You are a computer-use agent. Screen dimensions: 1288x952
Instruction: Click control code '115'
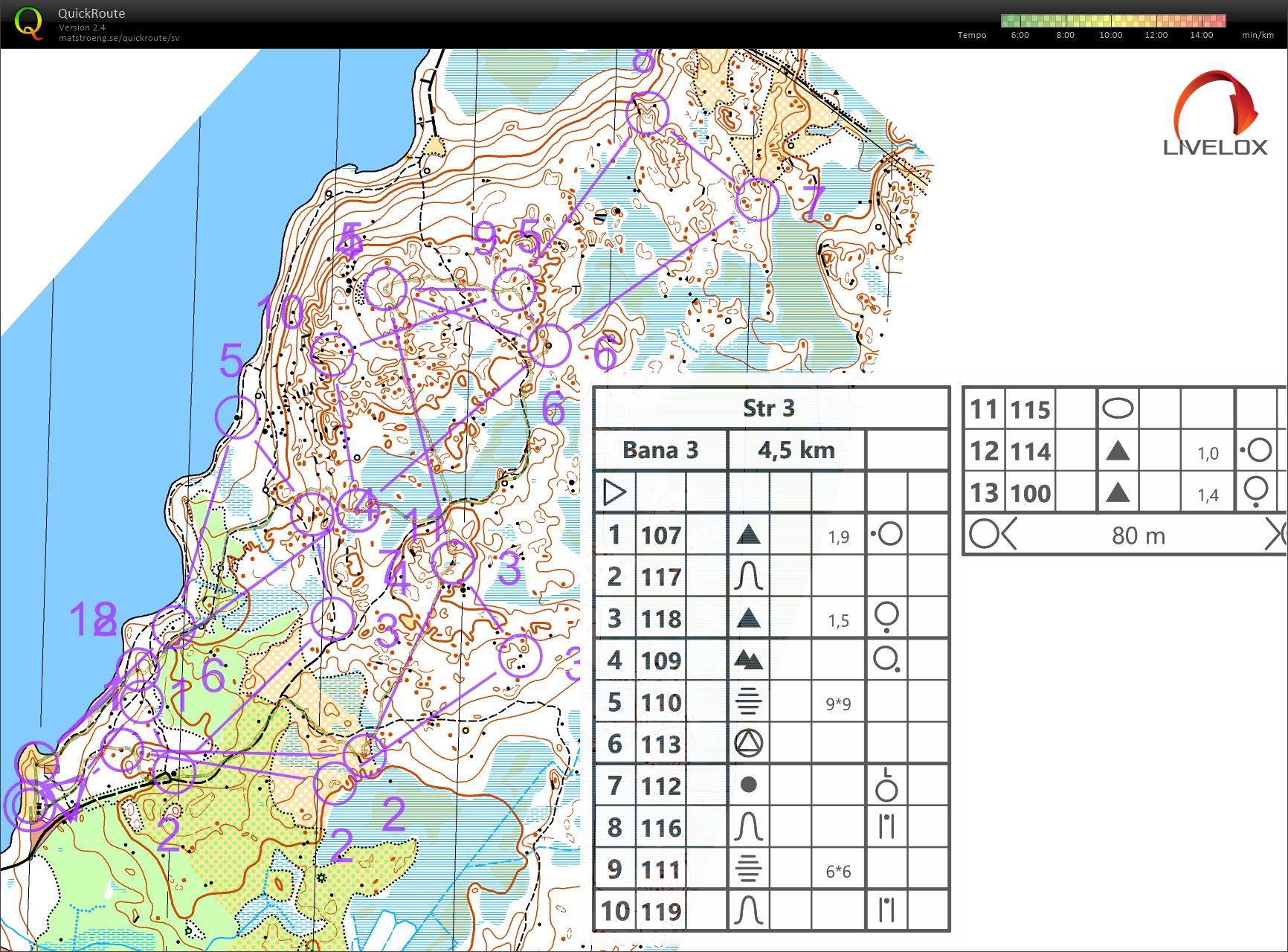pos(1030,409)
